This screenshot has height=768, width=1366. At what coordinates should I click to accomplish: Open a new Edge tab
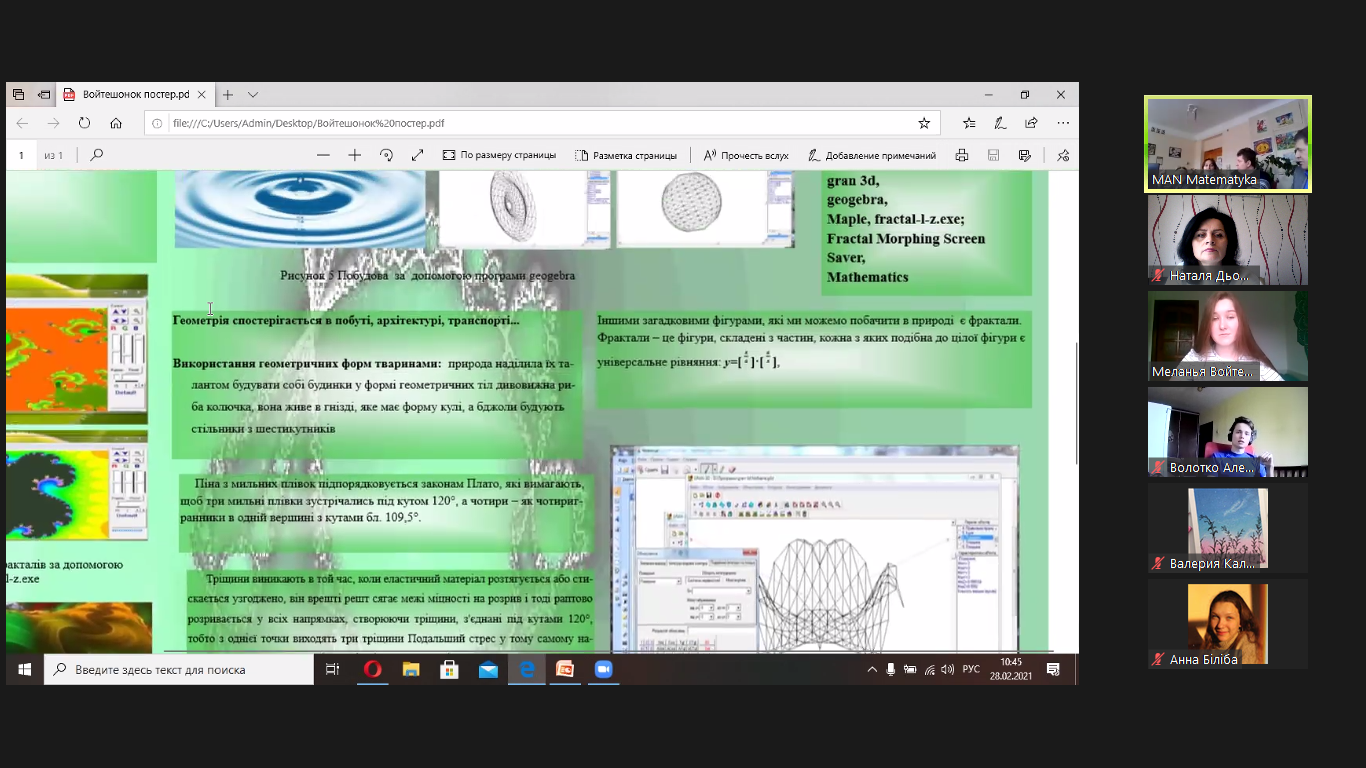[x=227, y=94]
